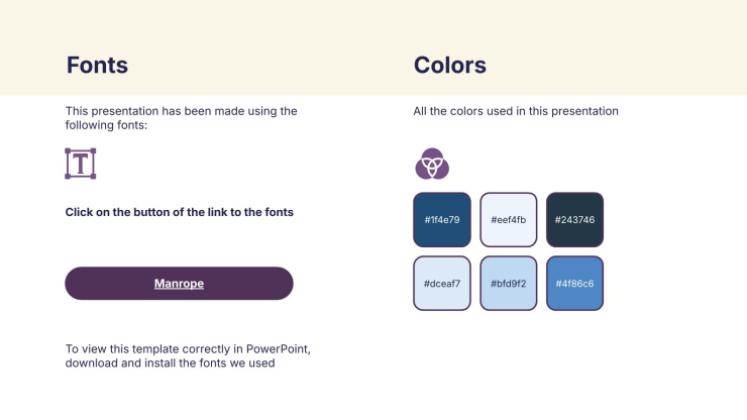Click the text box 'T' icon
Screen dimensions: 747x420
point(80,163)
